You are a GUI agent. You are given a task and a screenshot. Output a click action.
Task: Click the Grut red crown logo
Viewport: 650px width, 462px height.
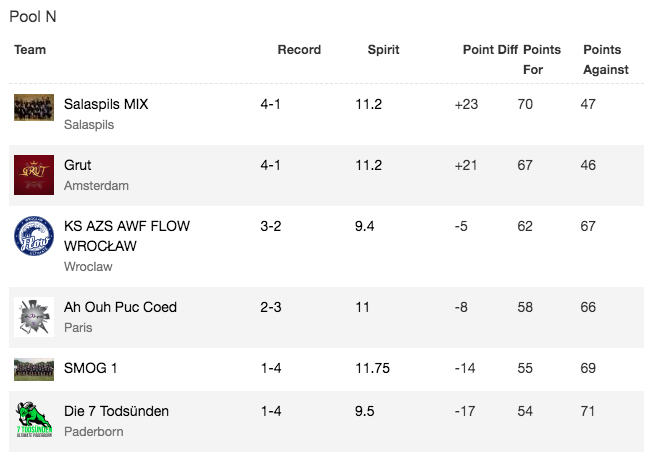tap(34, 175)
